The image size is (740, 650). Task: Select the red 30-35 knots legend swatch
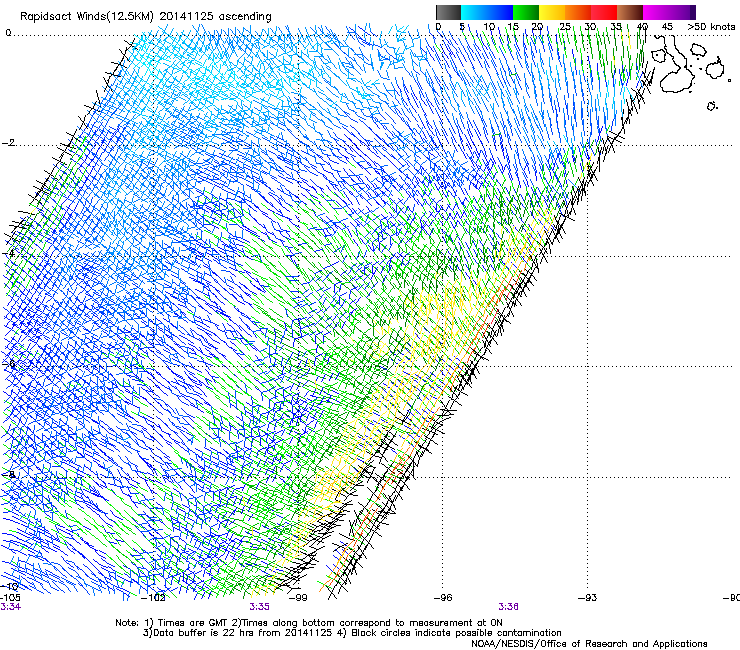click(604, 12)
